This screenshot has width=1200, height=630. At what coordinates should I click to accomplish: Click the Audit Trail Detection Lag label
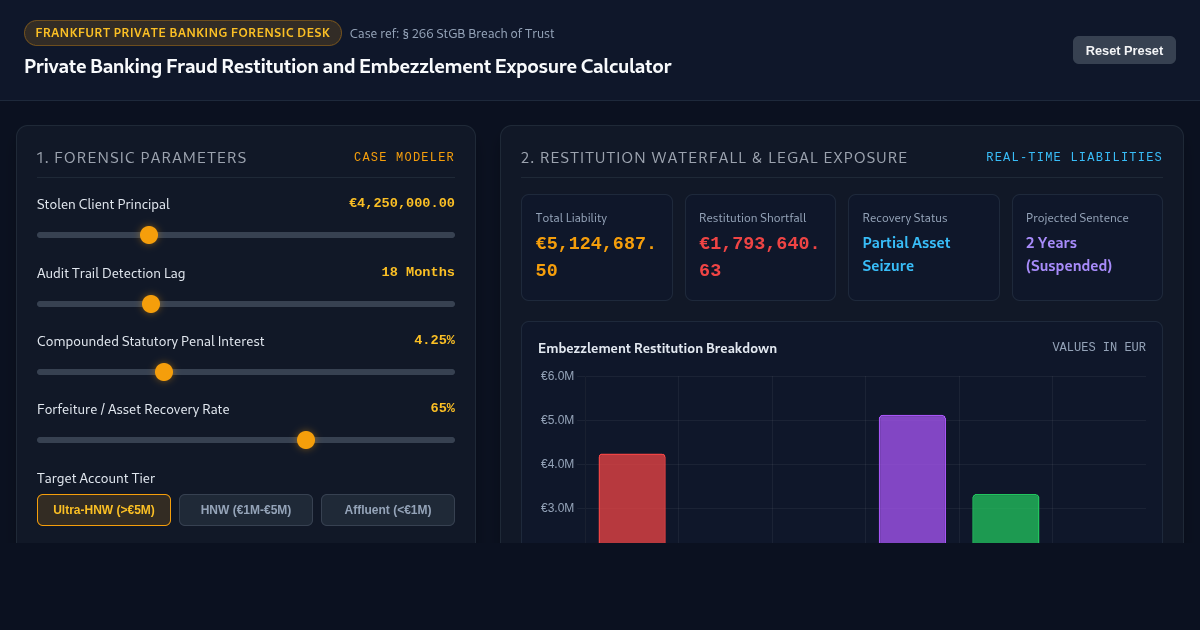111,273
